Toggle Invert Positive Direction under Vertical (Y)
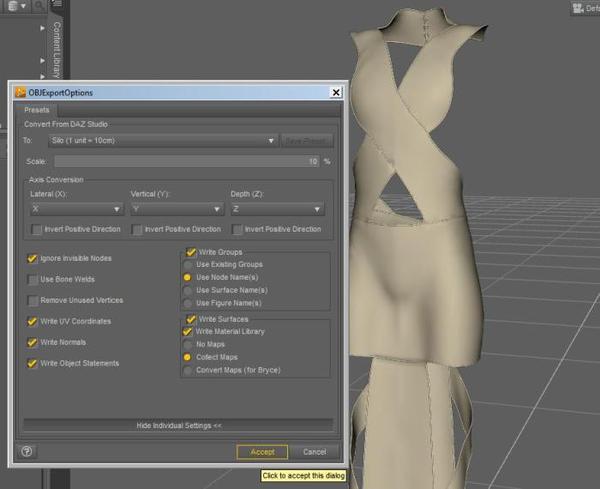The image size is (600, 489). (137, 229)
